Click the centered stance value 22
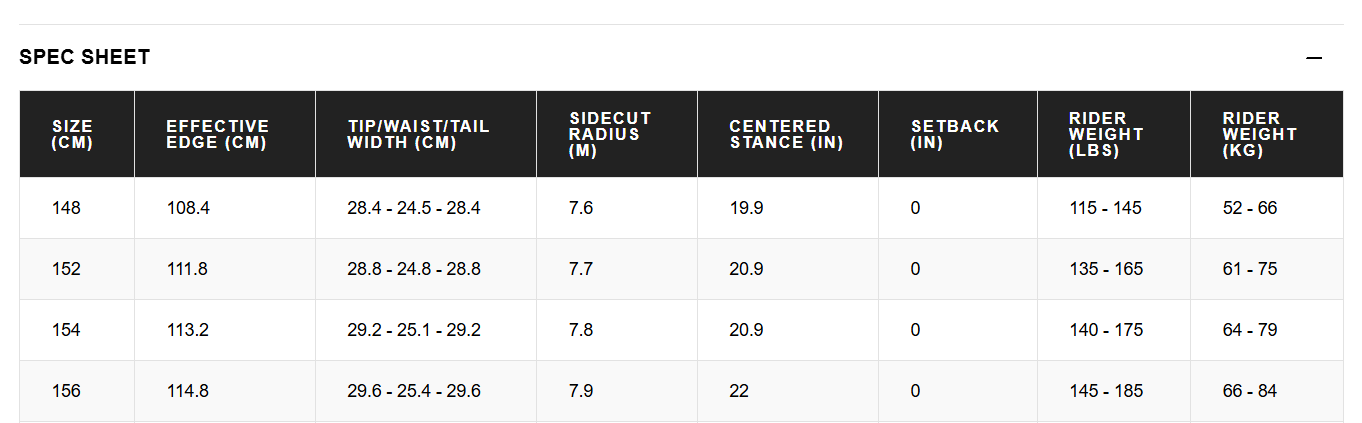The height and width of the screenshot is (423, 1362). click(739, 391)
